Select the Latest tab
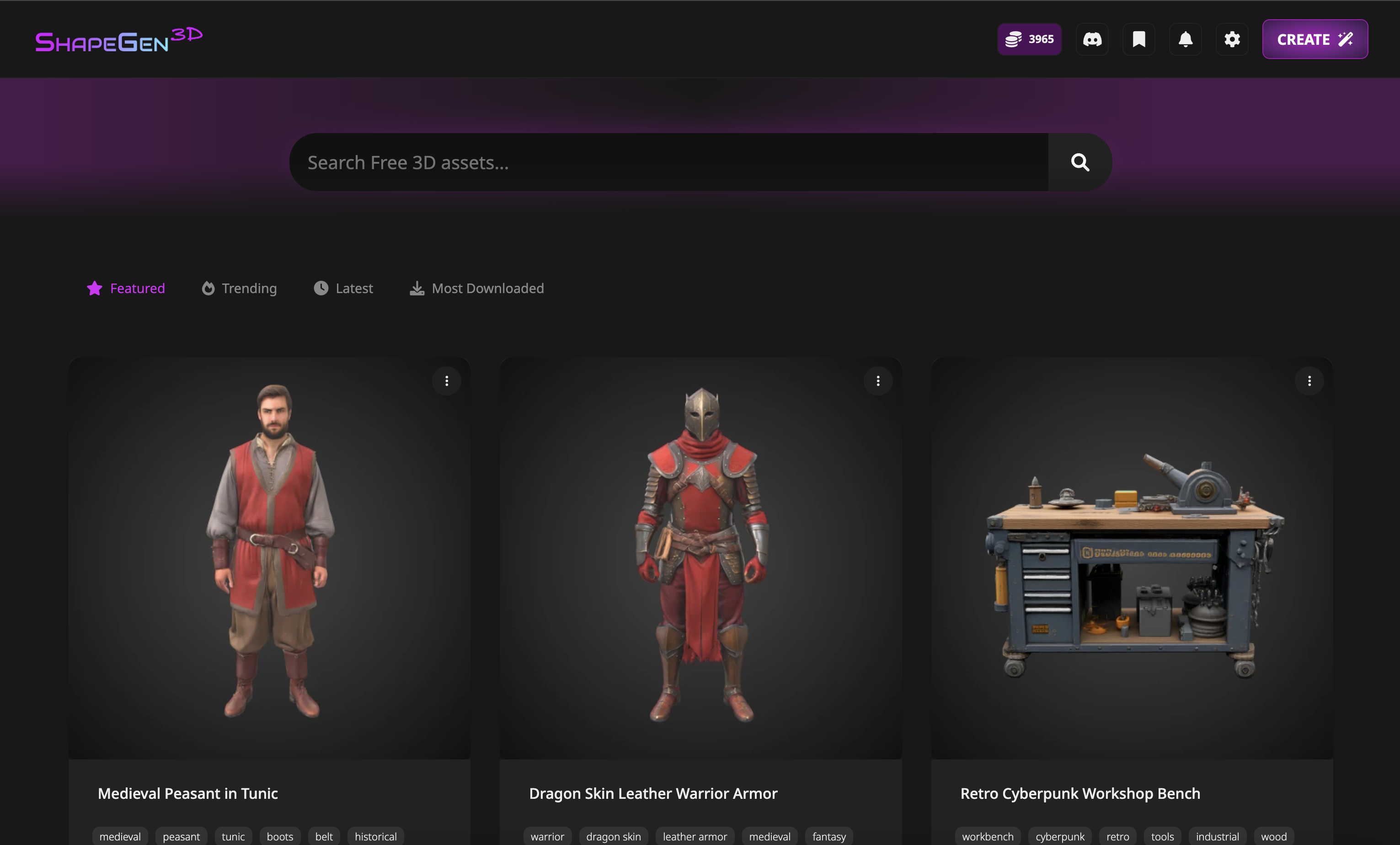The height and width of the screenshot is (845, 1400). [x=343, y=288]
